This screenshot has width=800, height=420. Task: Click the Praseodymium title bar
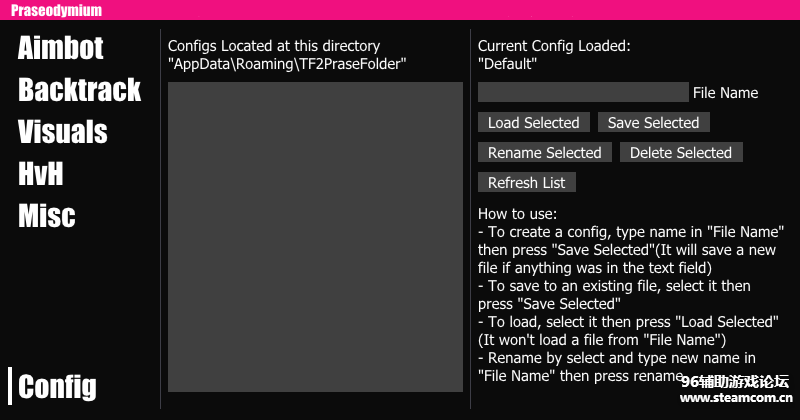coord(400,10)
